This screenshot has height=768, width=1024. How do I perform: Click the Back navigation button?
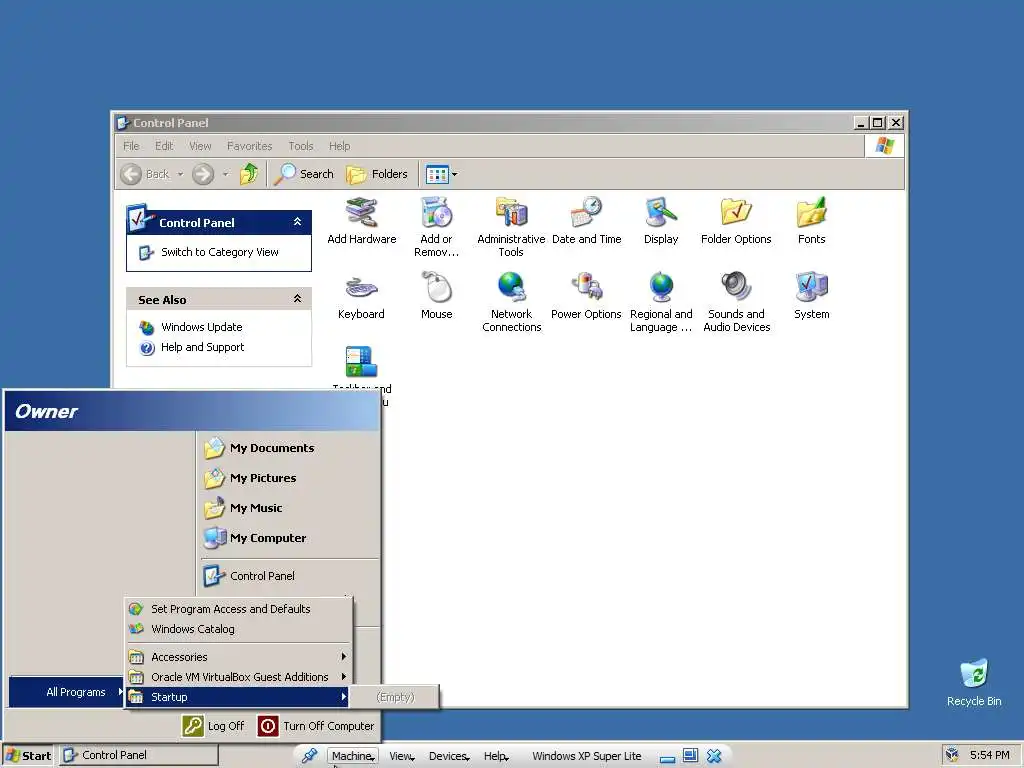click(146, 174)
